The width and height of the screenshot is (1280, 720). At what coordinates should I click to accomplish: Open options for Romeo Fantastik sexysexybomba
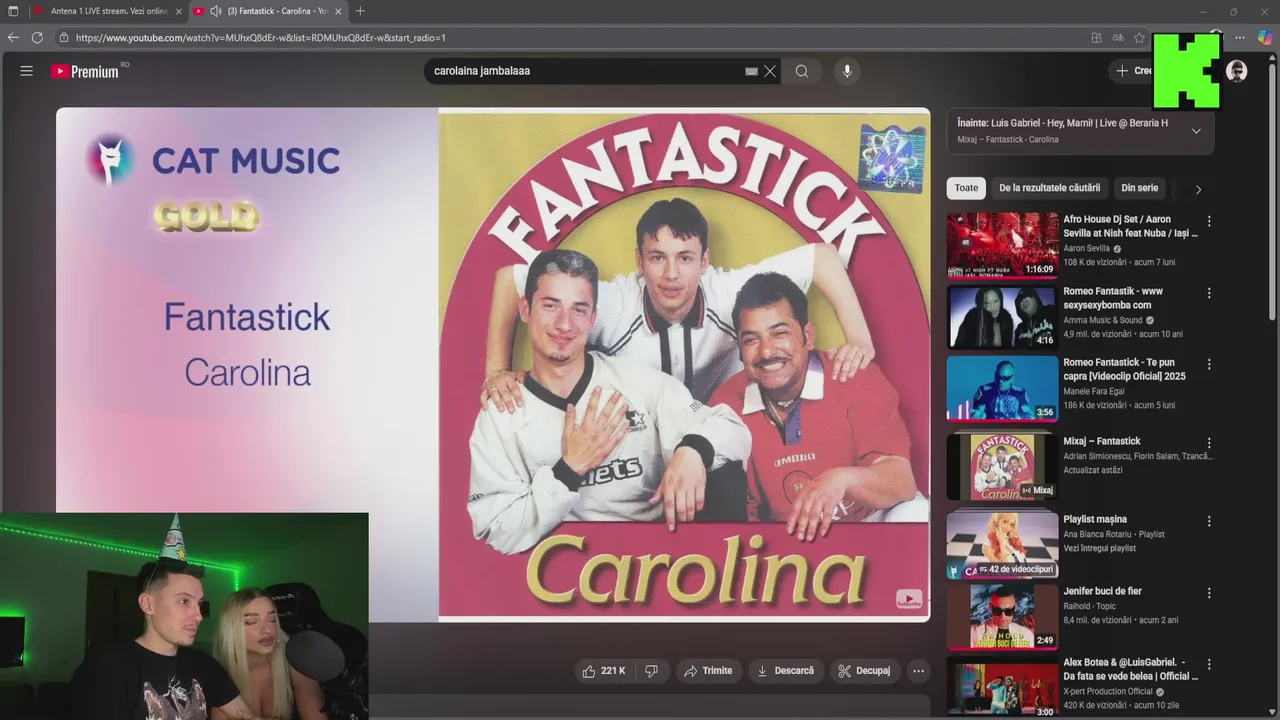1208,293
